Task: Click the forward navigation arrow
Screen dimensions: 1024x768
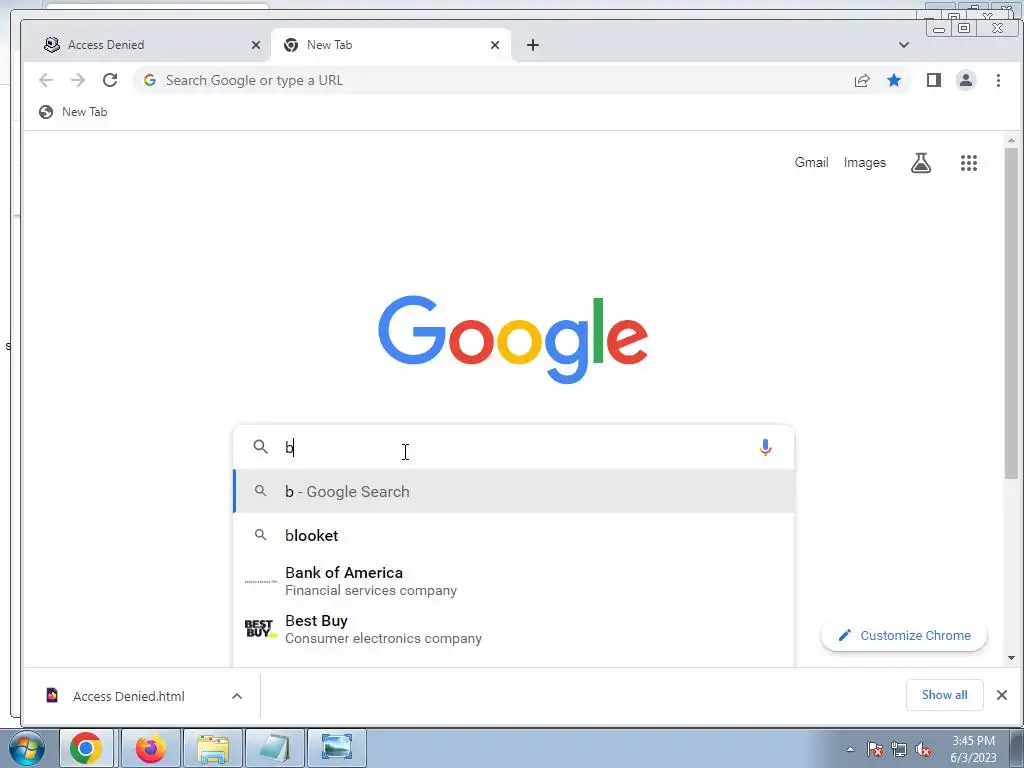Action: click(78, 80)
